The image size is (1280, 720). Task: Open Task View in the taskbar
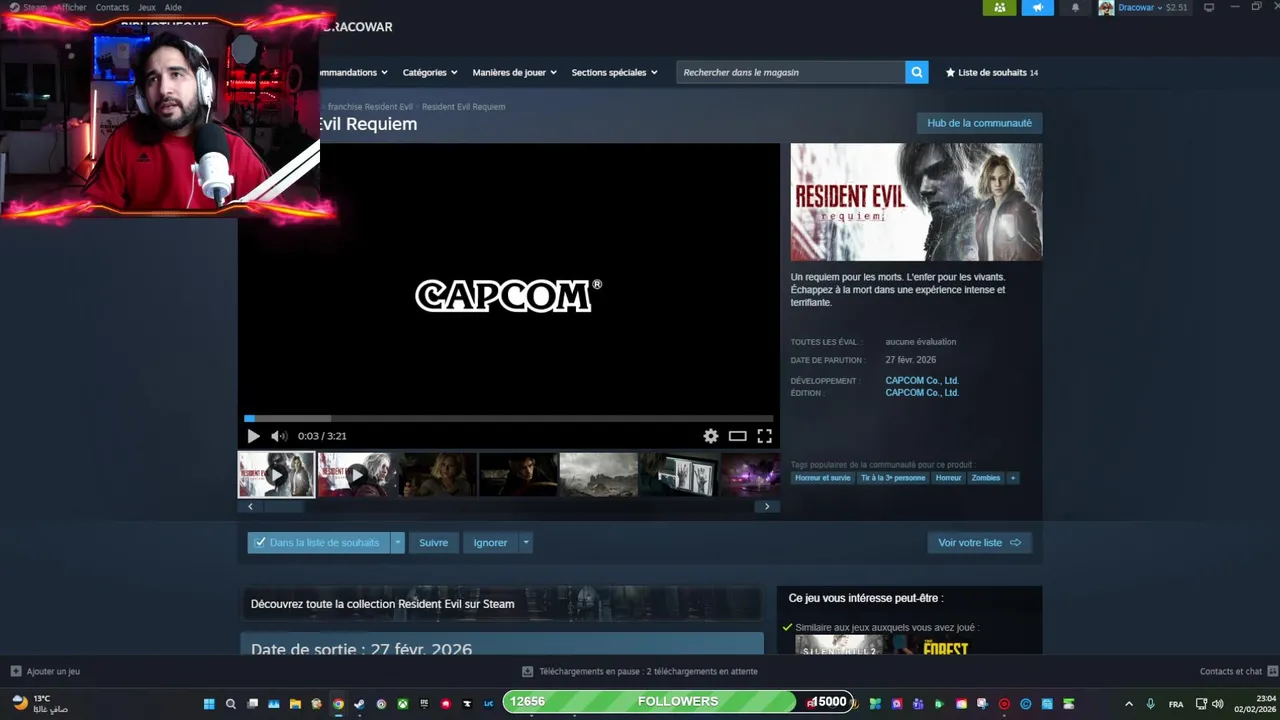click(x=253, y=704)
